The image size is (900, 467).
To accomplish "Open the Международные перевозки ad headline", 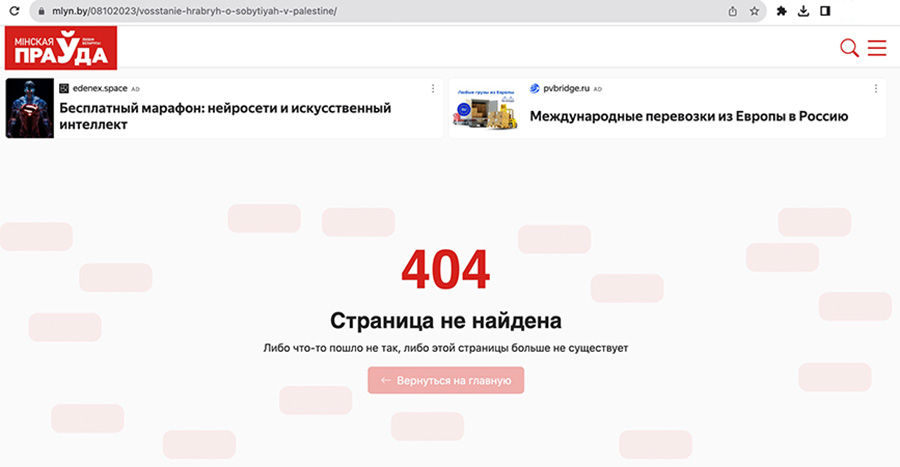I will 689,116.
